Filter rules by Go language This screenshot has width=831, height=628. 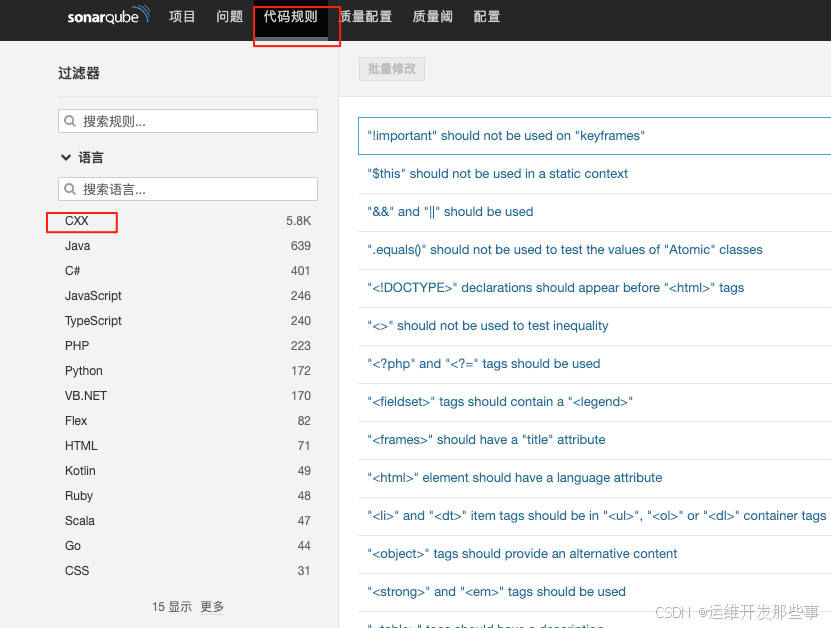(x=73, y=545)
